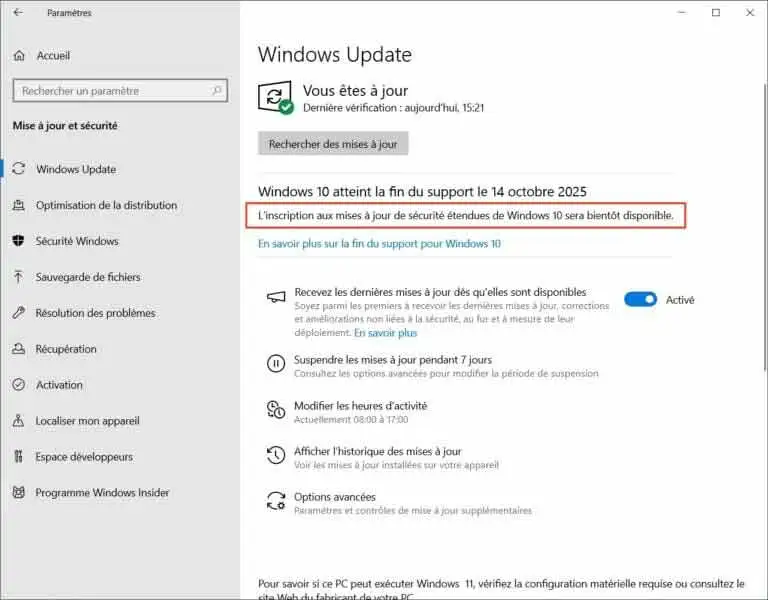Open the Windows 10 end-of-support link
The width and height of the screenshot is (768, 600).
point(379,243)
